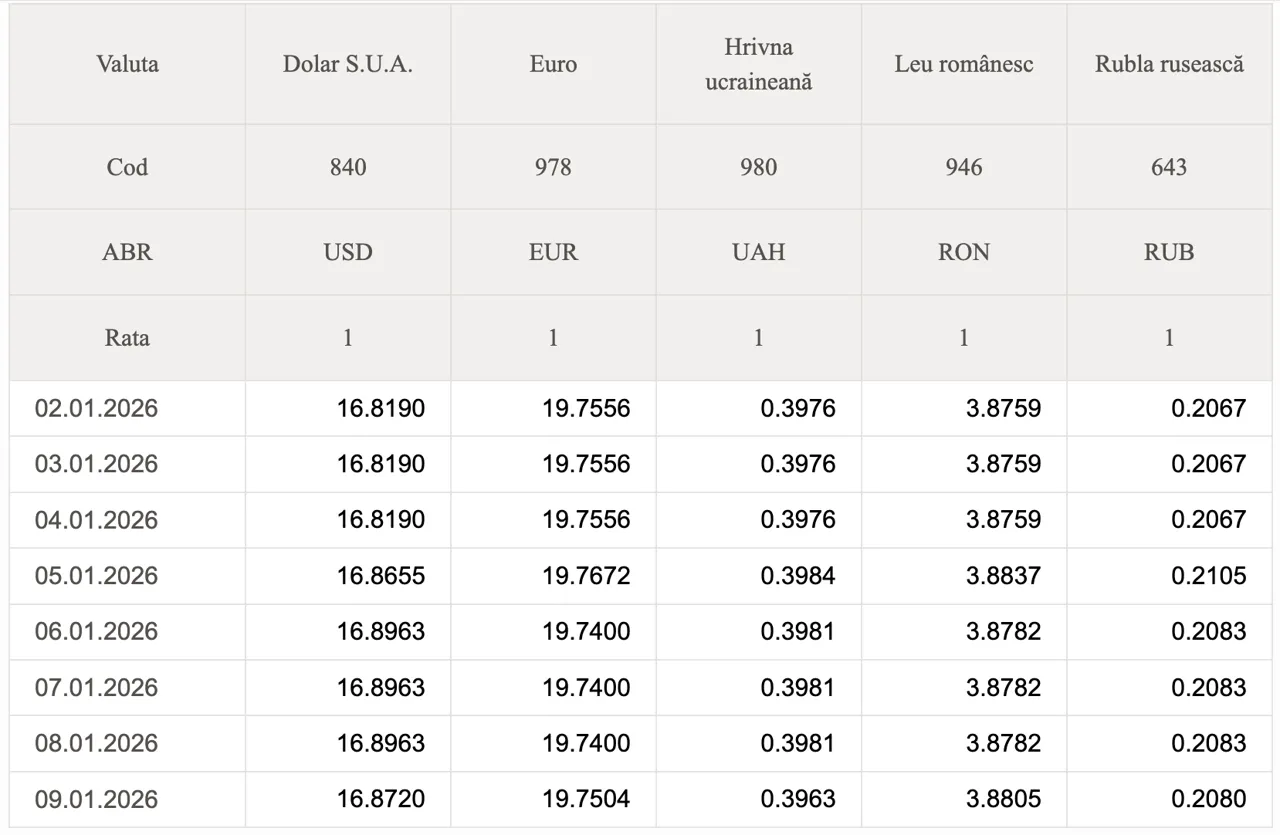The height and width of the screenshot is (835, 1280).
Task: Click the Rubla rusească column header
Action: (x=1169, y=65)
